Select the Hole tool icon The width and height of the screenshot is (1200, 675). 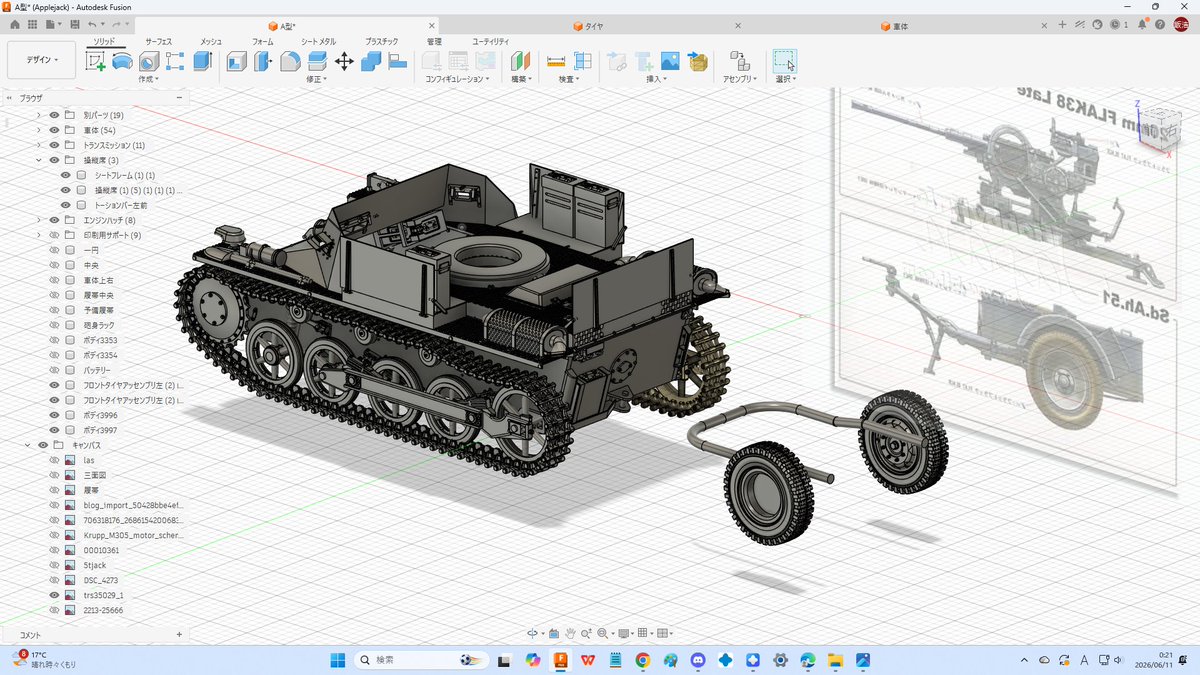149,61
